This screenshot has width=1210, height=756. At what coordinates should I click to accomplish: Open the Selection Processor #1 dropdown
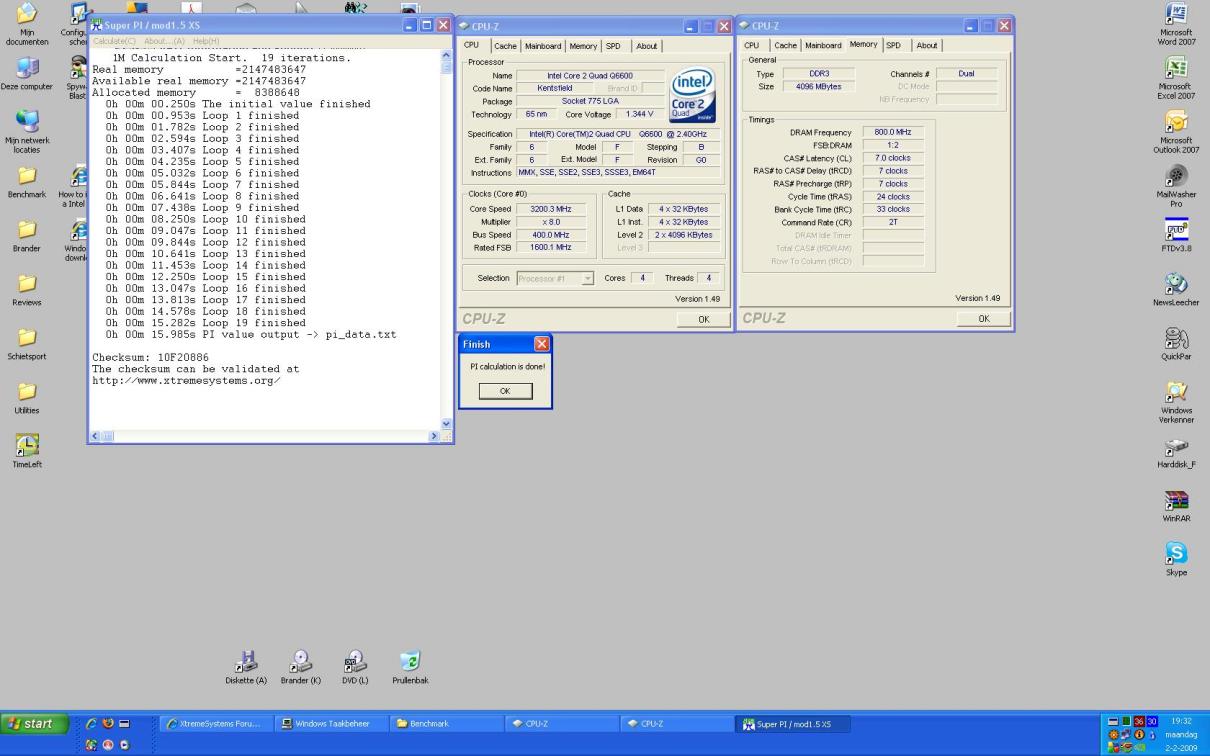(555, 278)
